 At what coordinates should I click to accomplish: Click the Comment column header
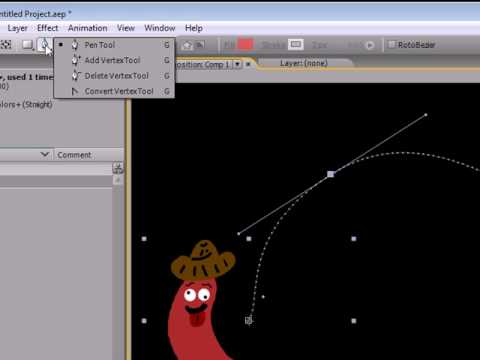pyautogui.click(x=74, y=155)
